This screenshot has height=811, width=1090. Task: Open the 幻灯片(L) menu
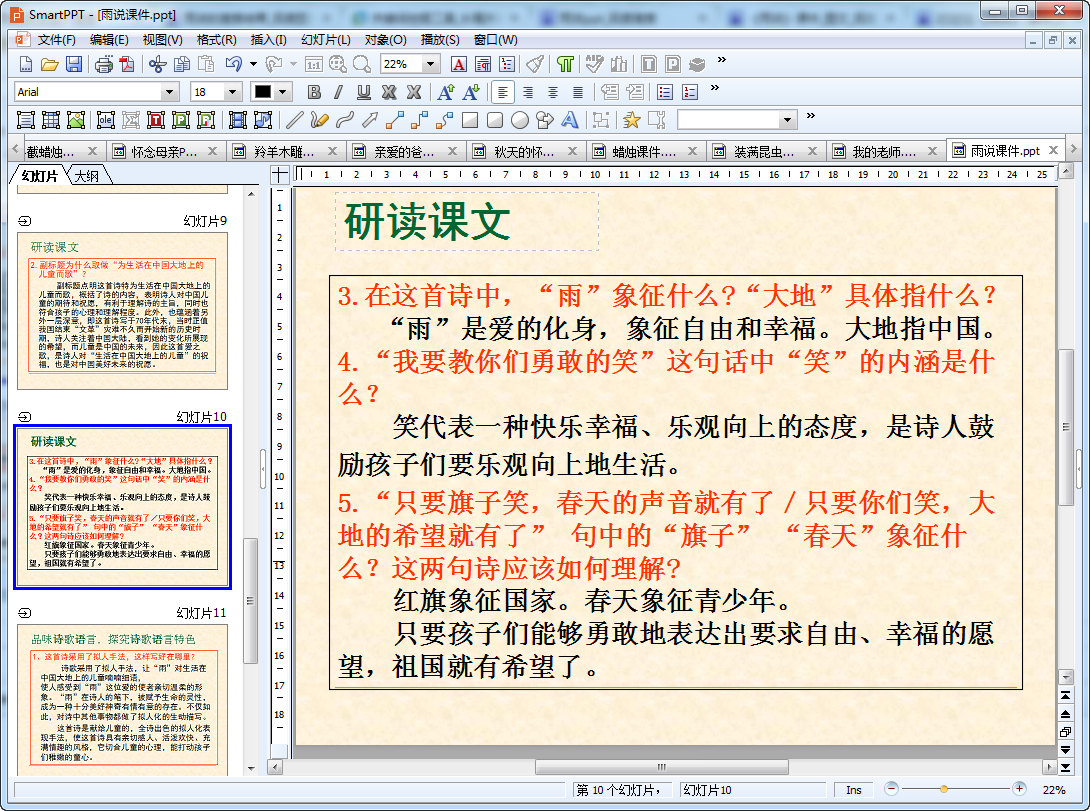[x=325, y=40]
